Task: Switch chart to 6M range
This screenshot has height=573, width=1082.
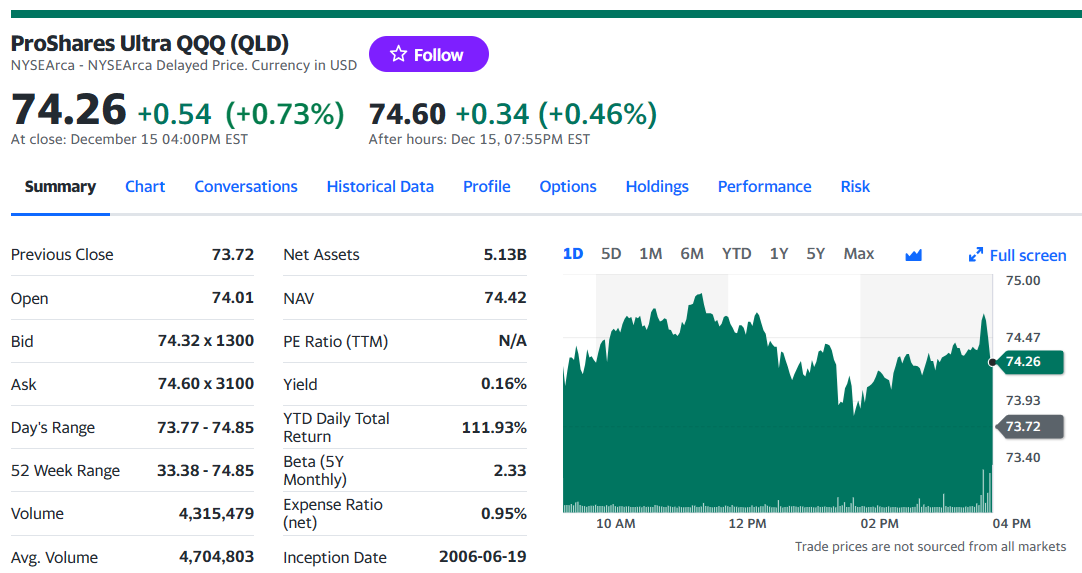Action: (691, 254)
